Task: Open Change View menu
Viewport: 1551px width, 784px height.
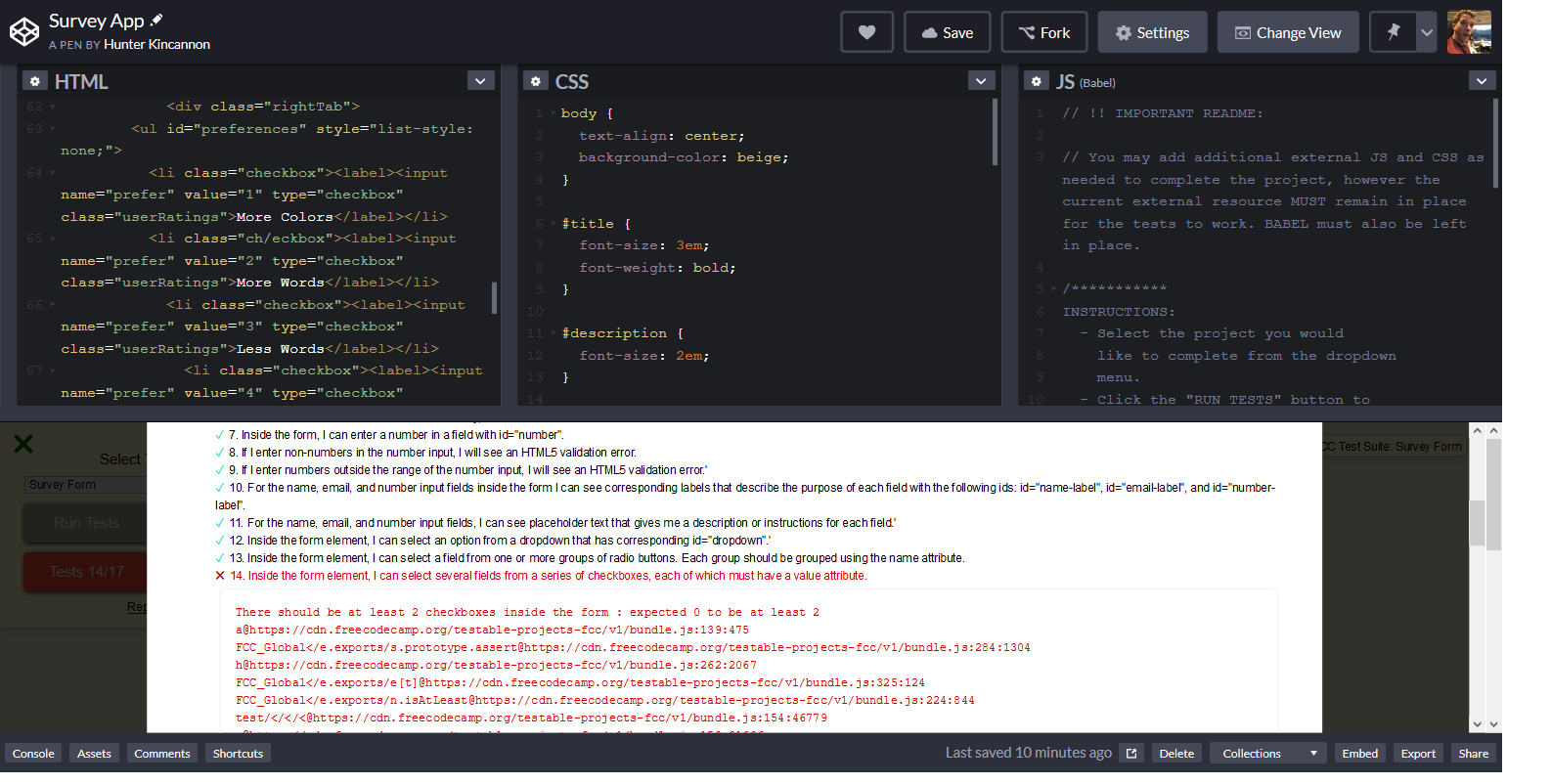Action: pos(1288,32)
